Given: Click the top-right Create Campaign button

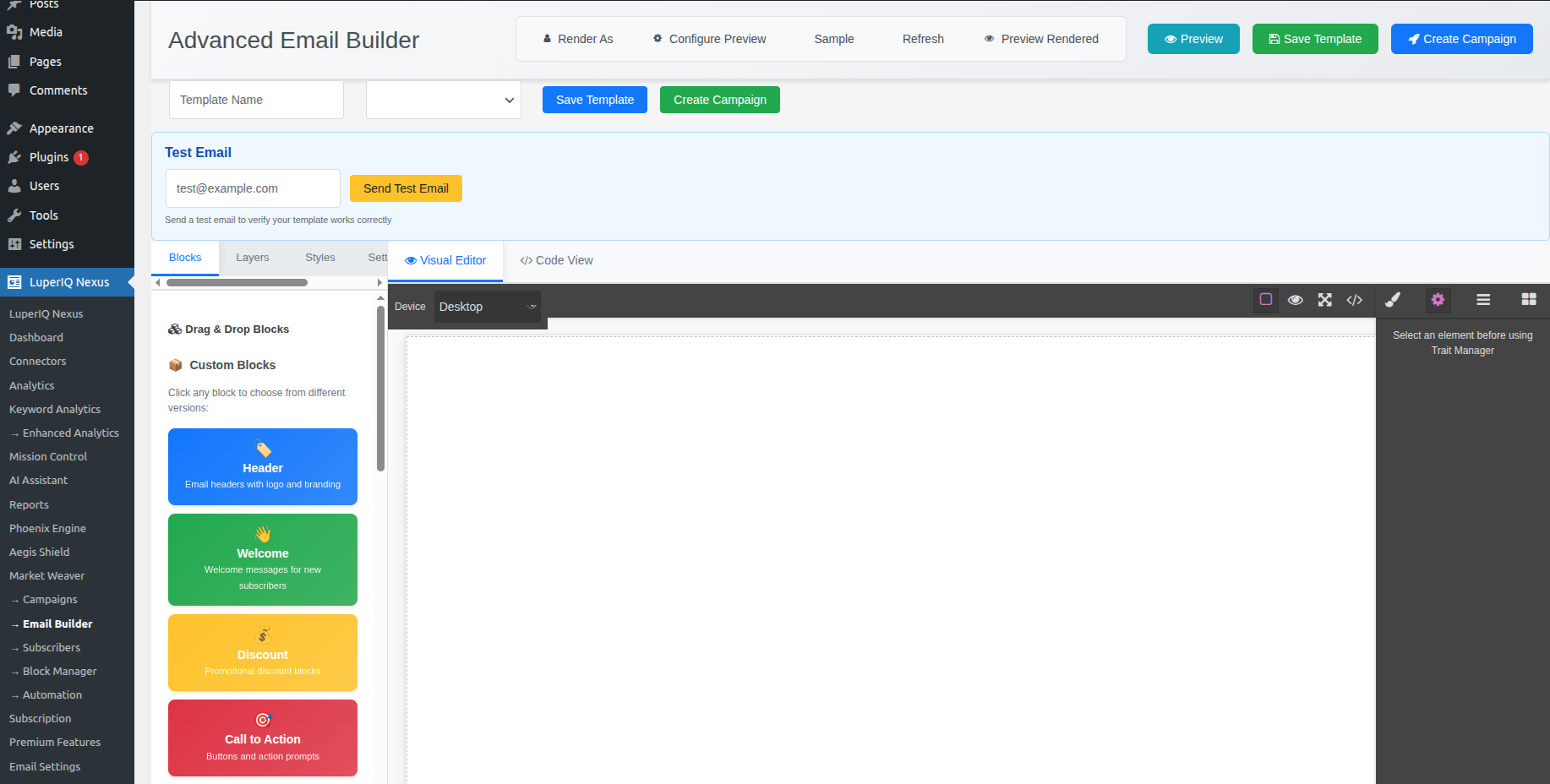Looking at the screenshot, I should [x=1461, y=39].
